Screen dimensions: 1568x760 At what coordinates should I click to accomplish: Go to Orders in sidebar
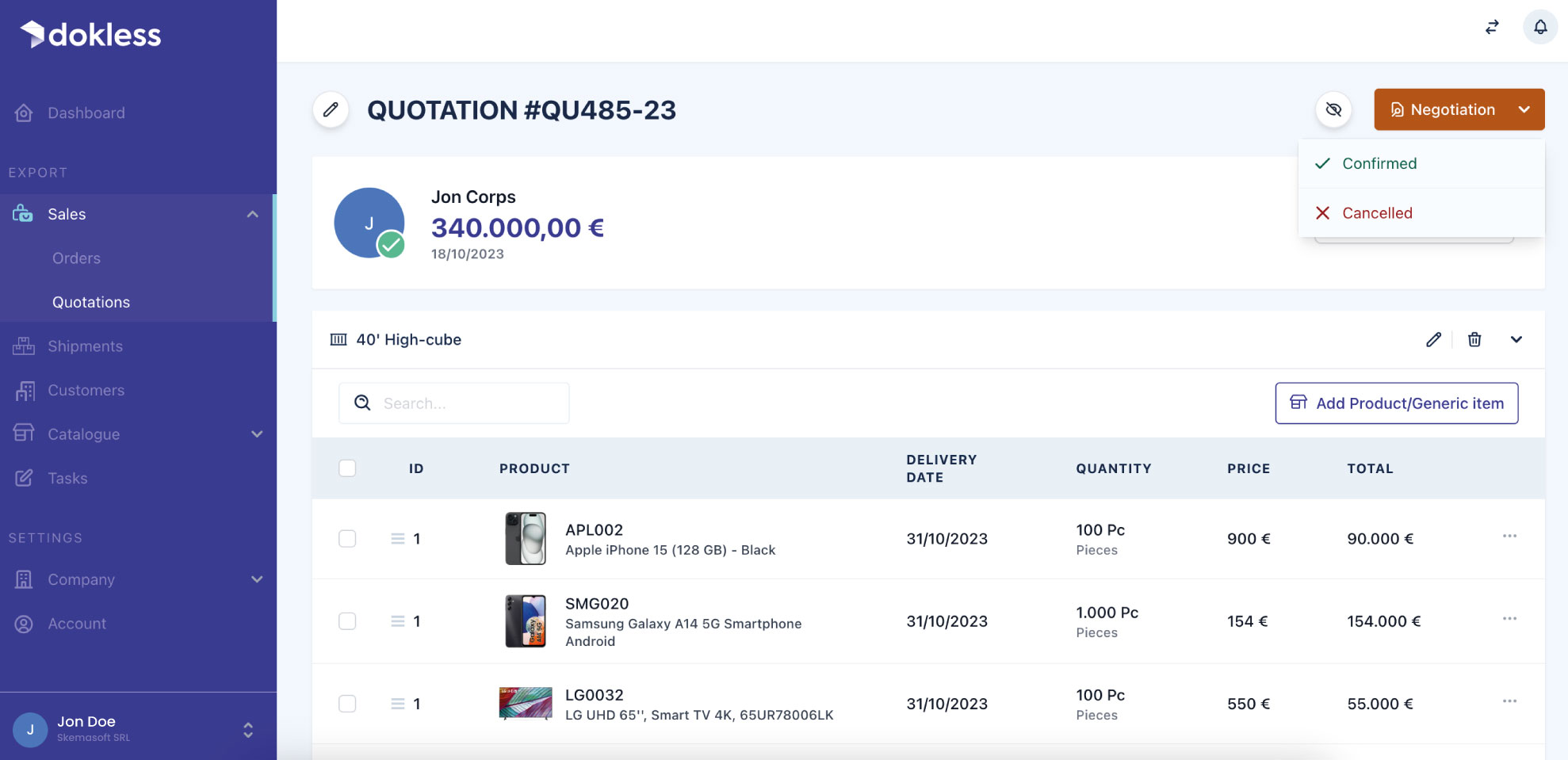[x=76, y=258]
